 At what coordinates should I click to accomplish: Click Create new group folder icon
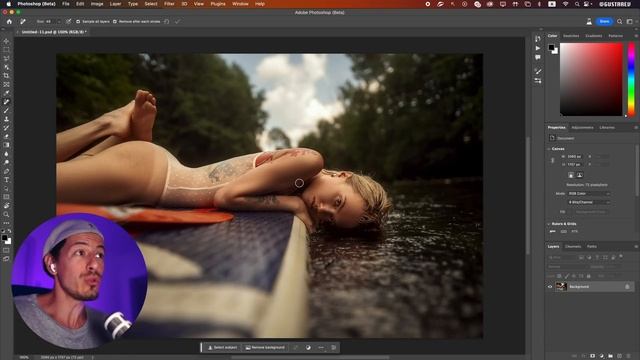click(x=610, y=356)
